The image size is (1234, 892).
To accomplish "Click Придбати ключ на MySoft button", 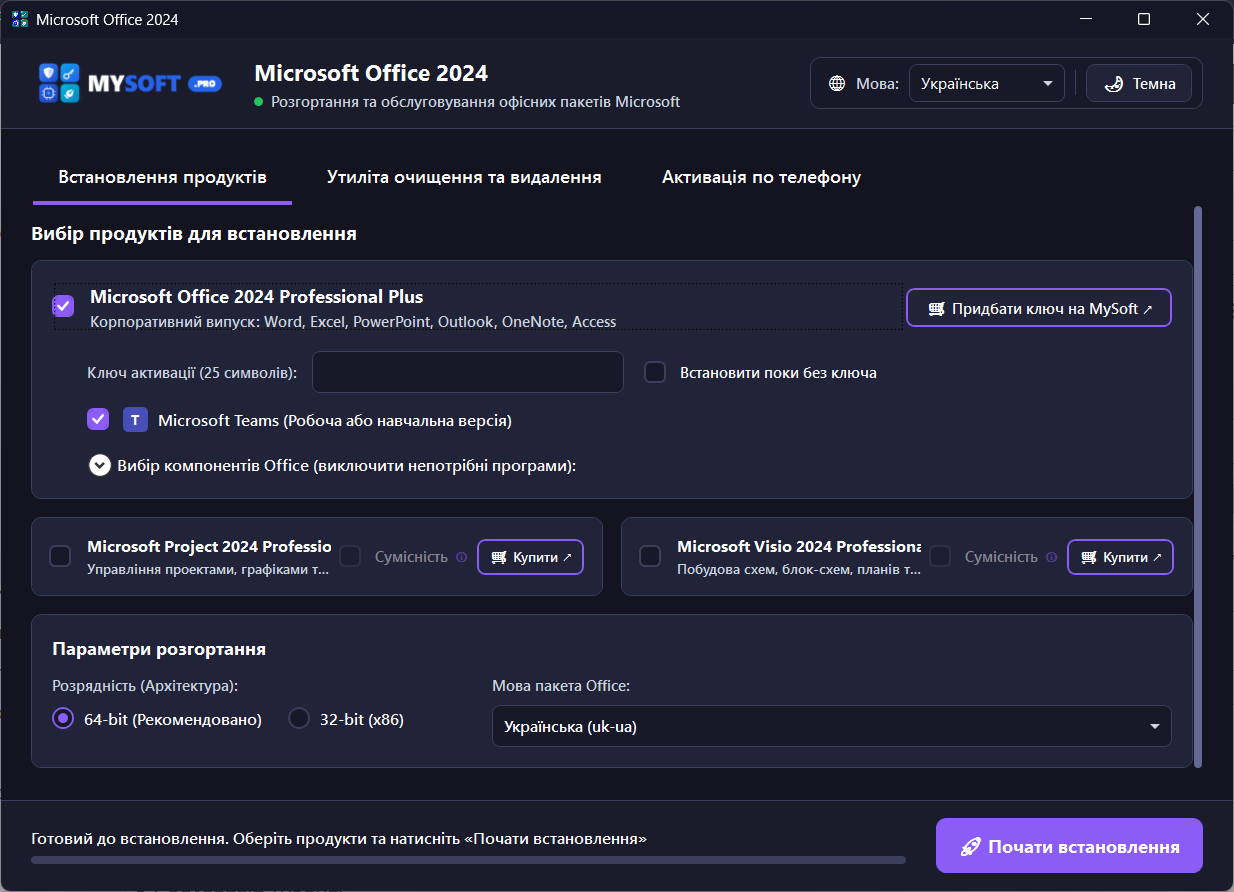I will 1039,308.
